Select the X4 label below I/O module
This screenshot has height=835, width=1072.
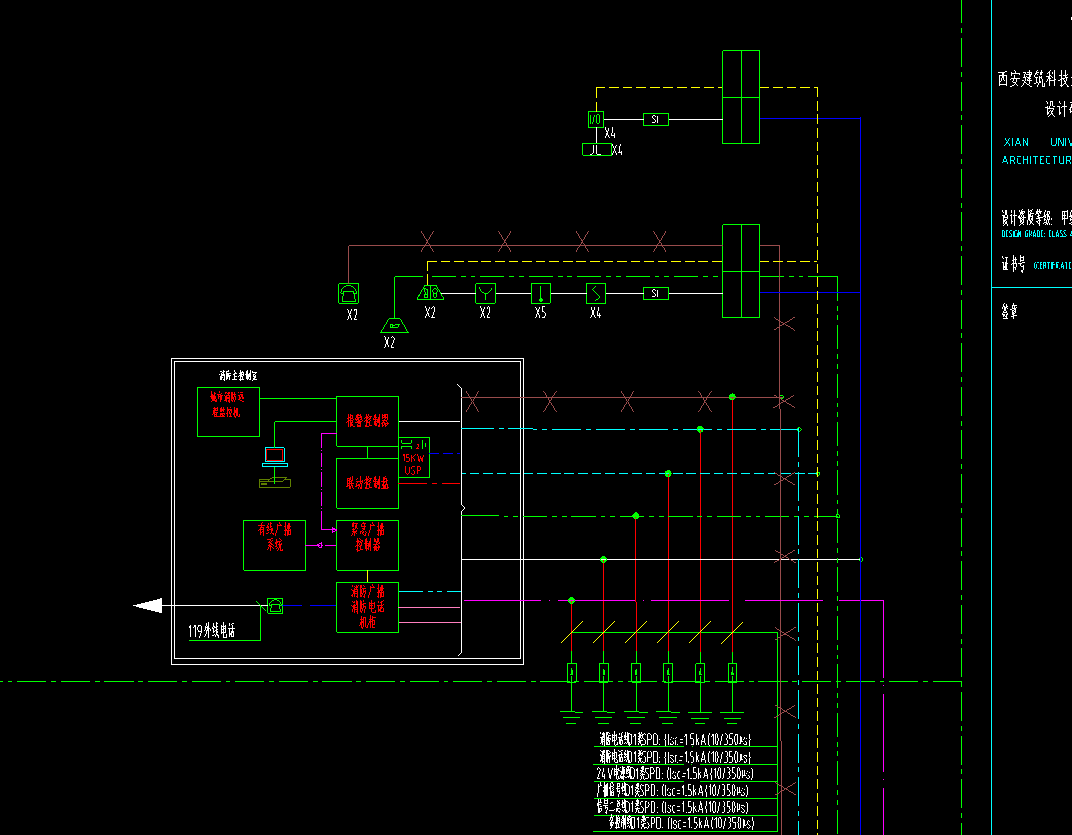[x=610, y=133]
